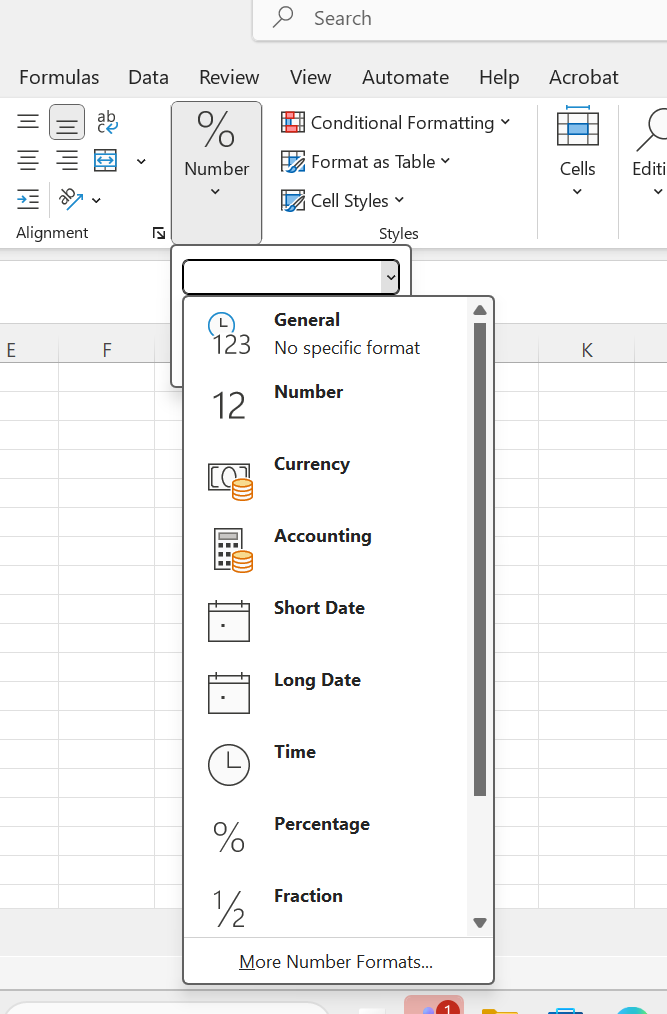The width and height of the screenshot is (667, 1014).
Task: Open the View tab
Action: (311, 77)
